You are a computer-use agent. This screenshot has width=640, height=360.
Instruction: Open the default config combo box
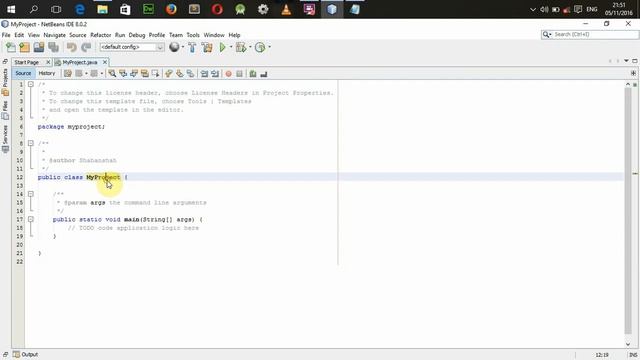132,47
